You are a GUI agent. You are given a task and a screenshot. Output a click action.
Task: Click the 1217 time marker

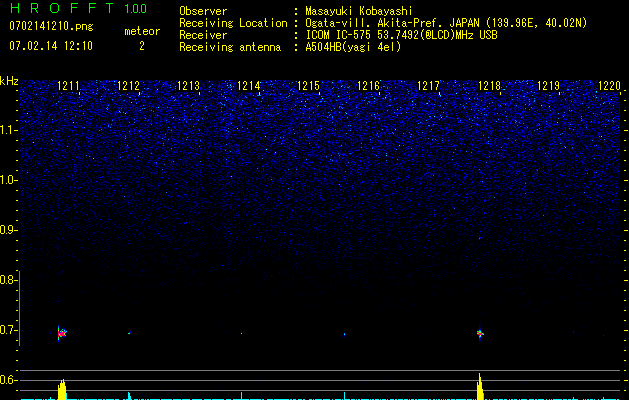point(428,86)
